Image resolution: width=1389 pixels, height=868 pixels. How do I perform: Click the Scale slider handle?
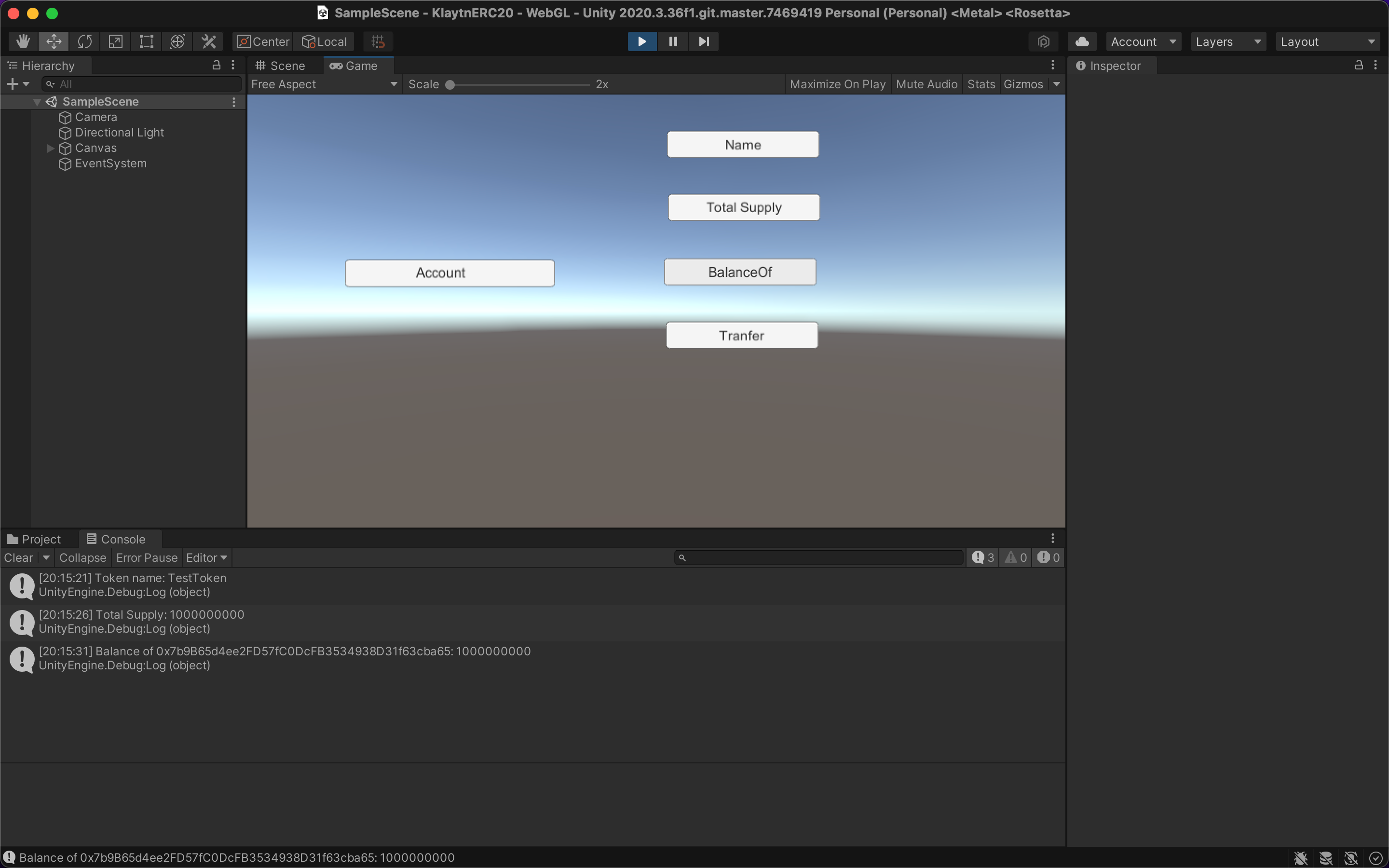(450, 85)
